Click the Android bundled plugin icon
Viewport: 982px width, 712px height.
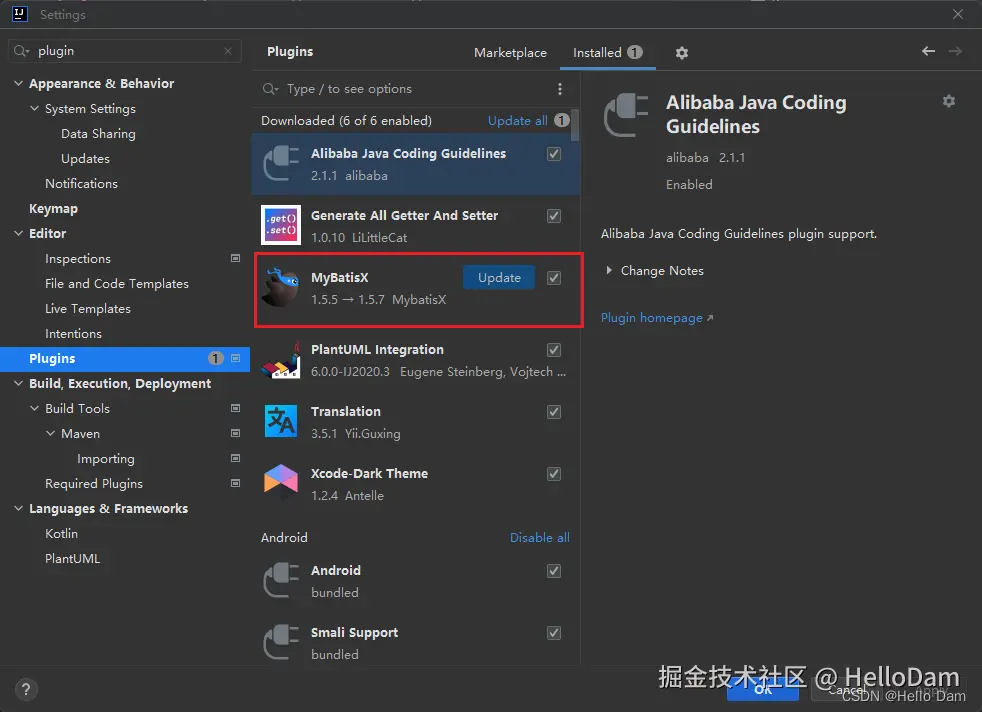281,580
